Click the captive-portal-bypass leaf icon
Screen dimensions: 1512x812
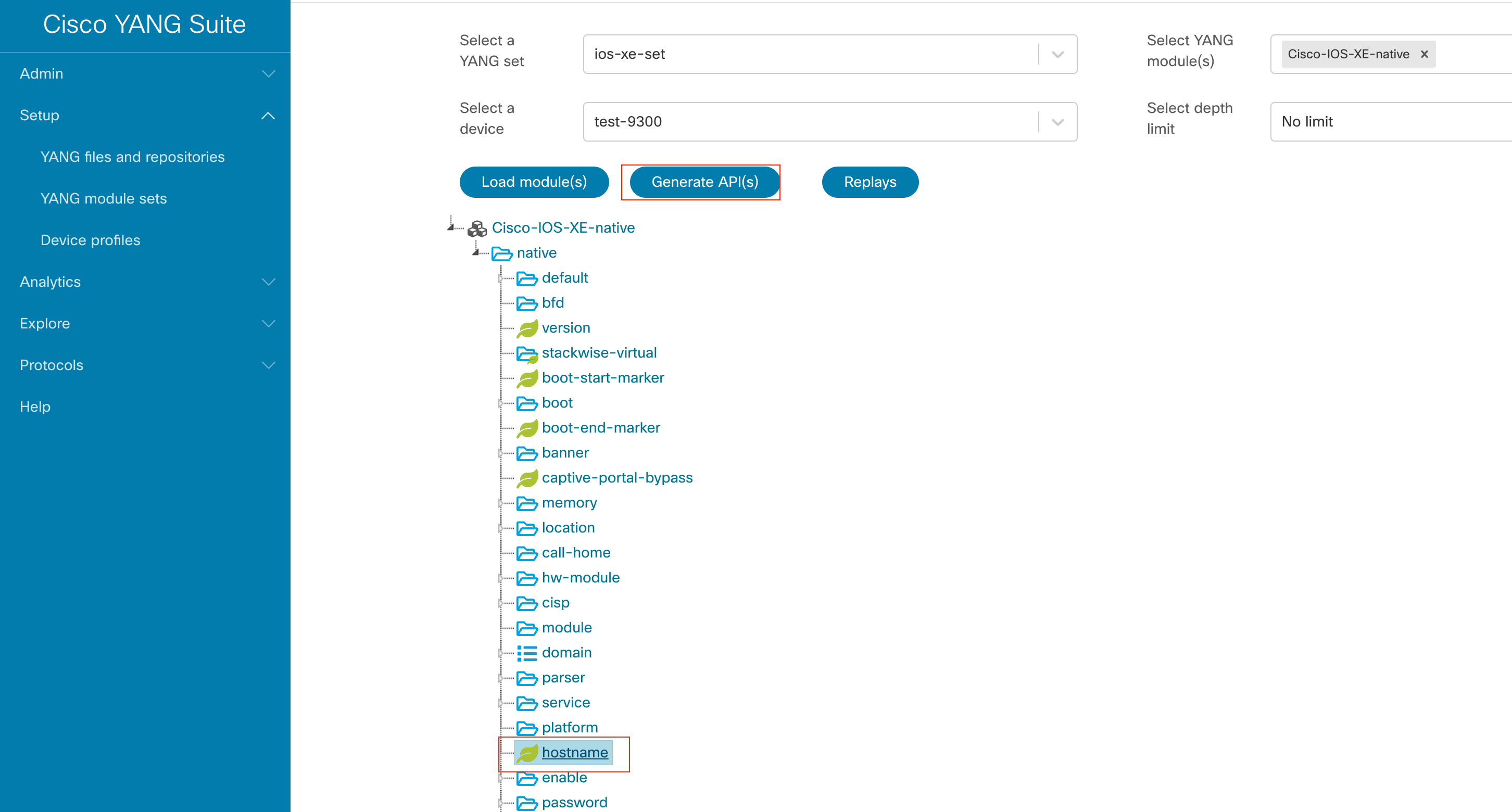[527, 478]
